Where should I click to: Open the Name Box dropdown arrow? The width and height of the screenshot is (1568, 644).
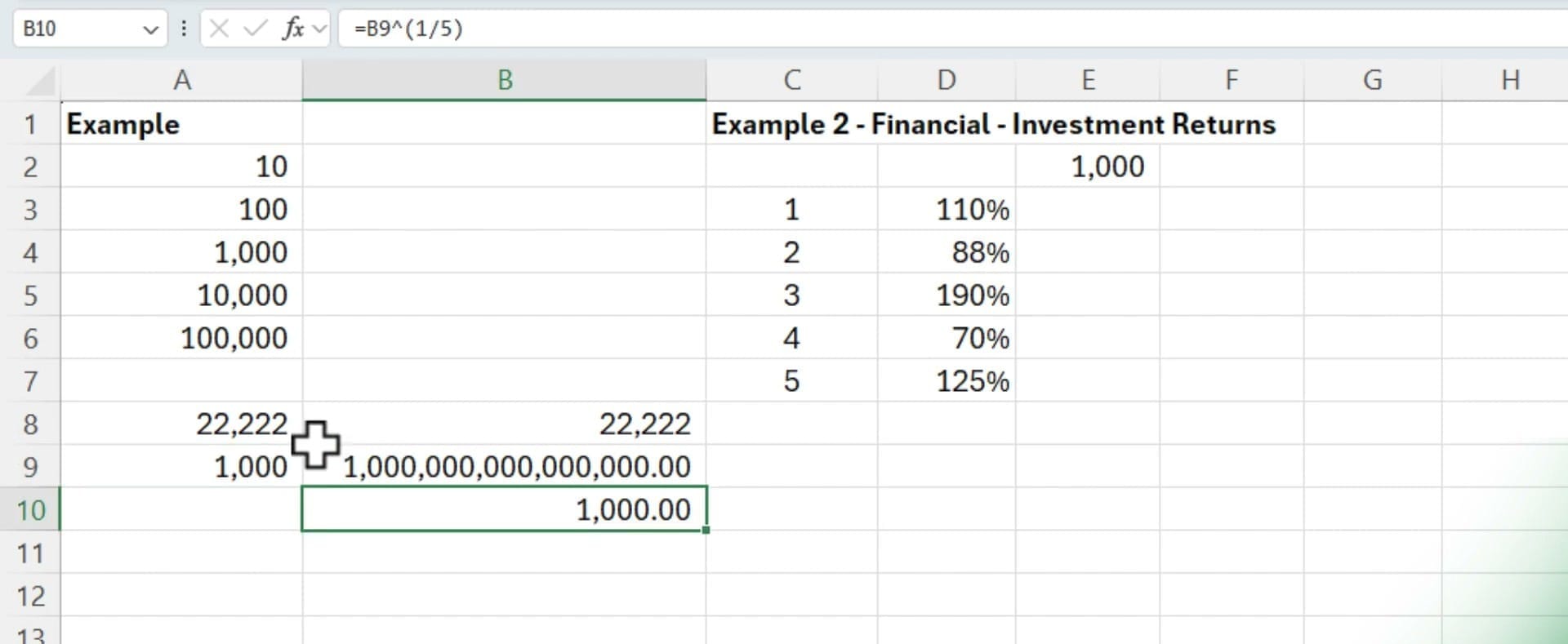150,30
